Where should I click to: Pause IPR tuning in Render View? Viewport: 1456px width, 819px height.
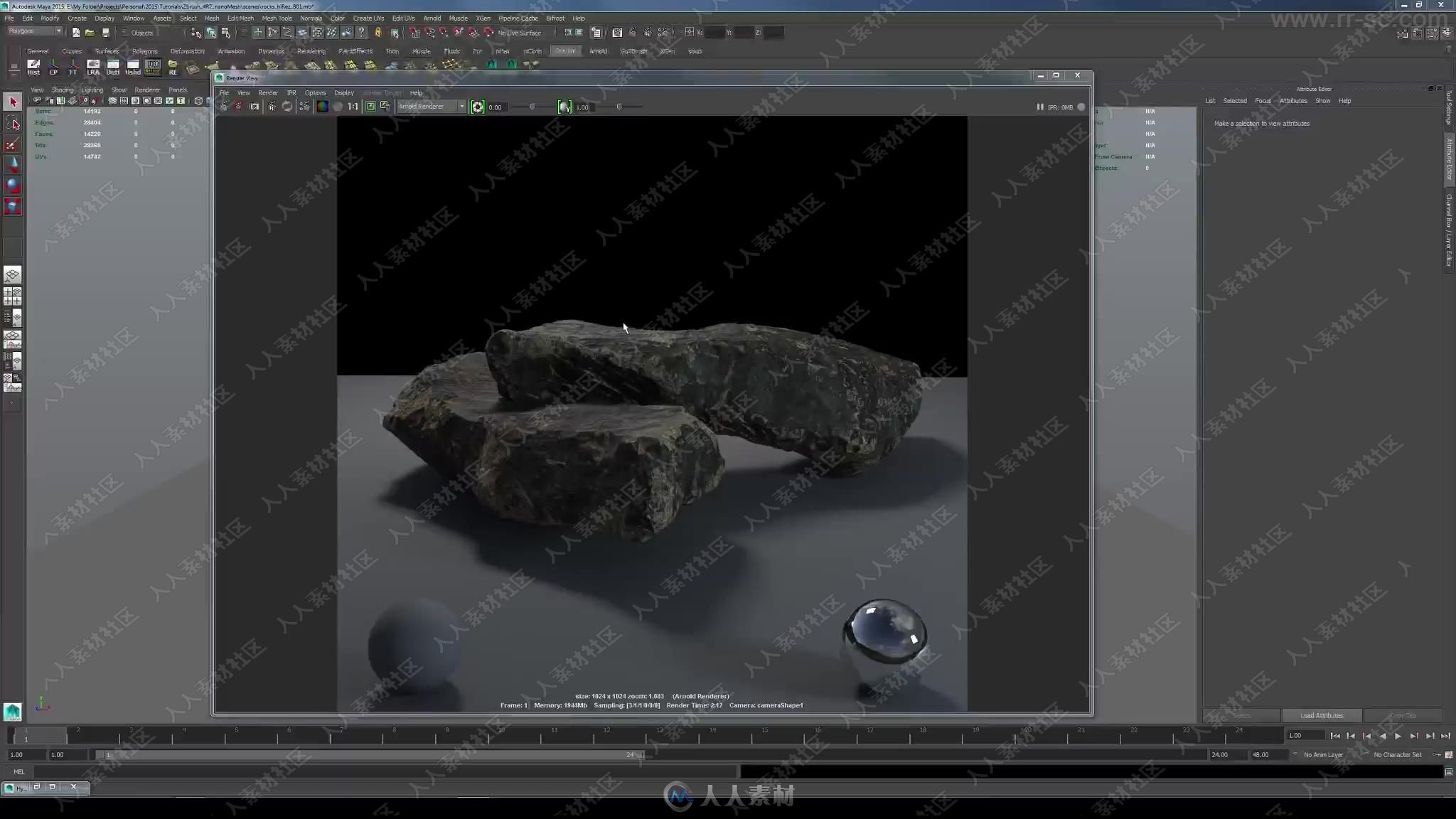[x=1039, y=107]
